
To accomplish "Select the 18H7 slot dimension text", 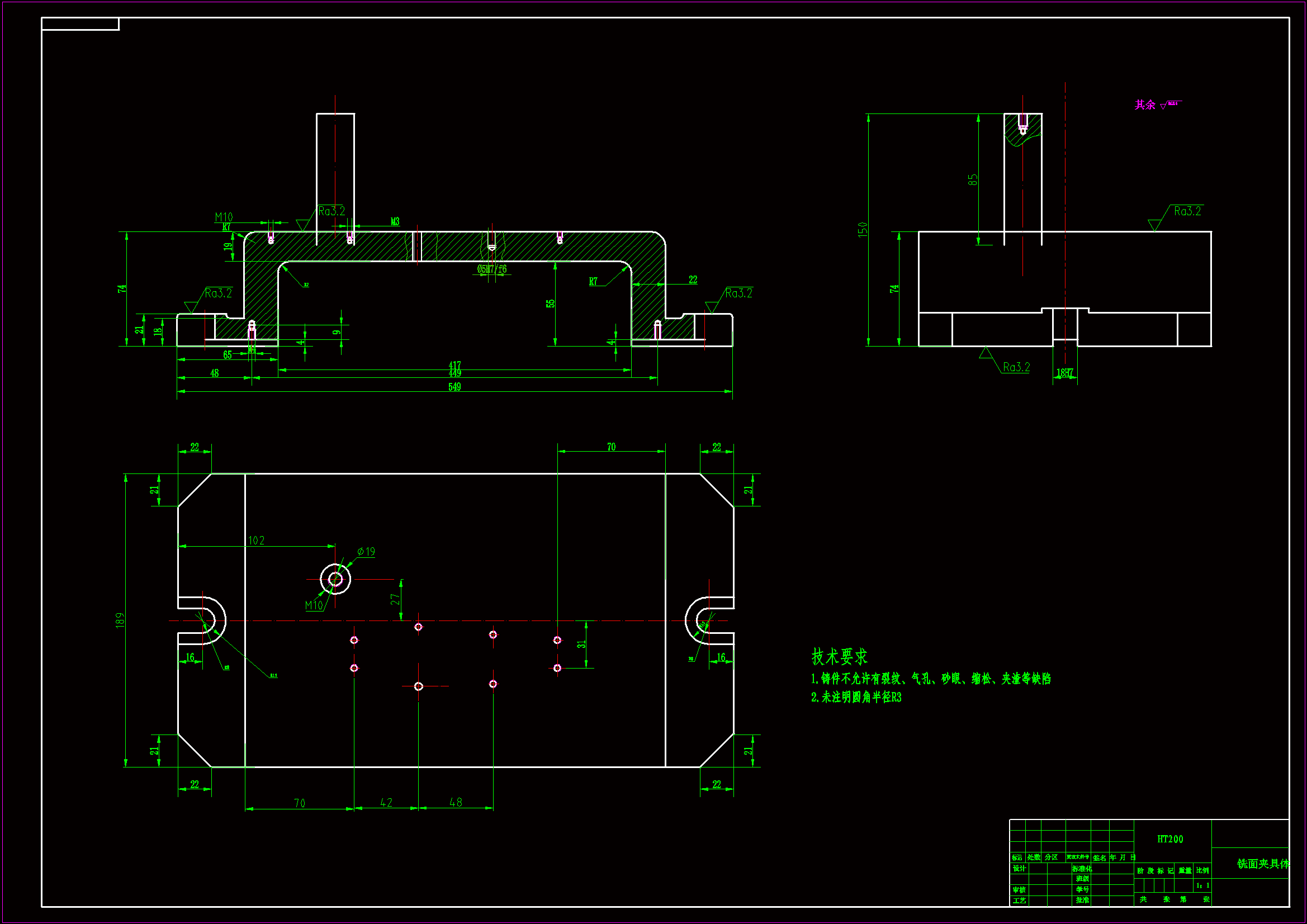I will tap(1064, 373).
